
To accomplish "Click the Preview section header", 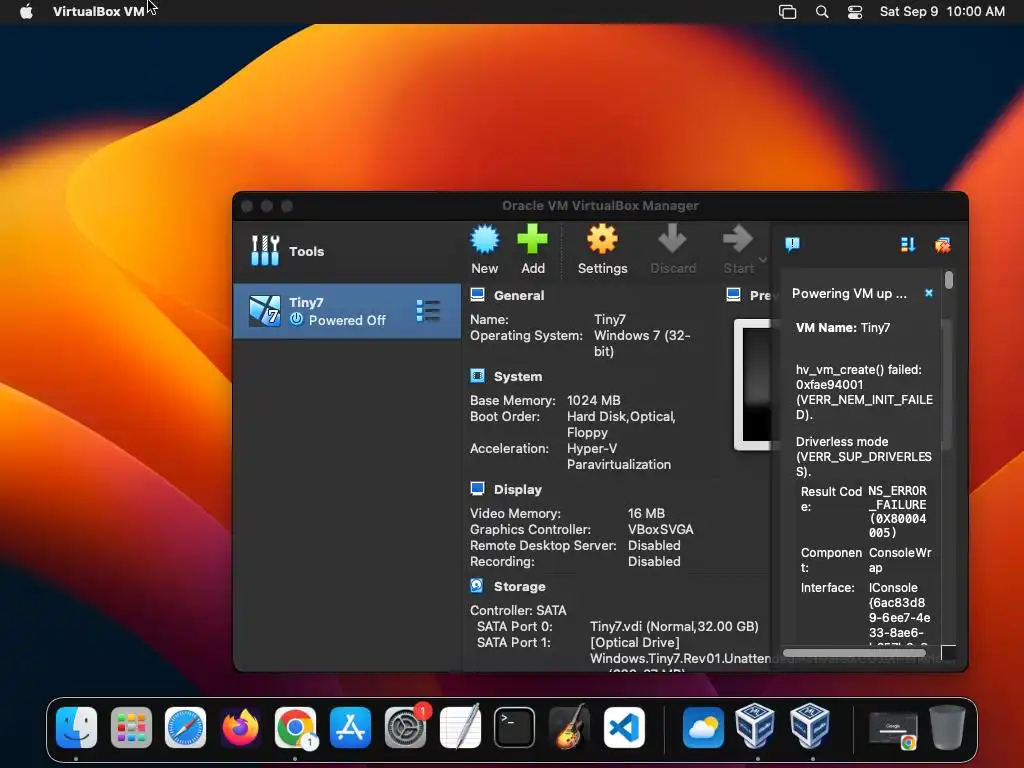I will (x=760, y=296).
